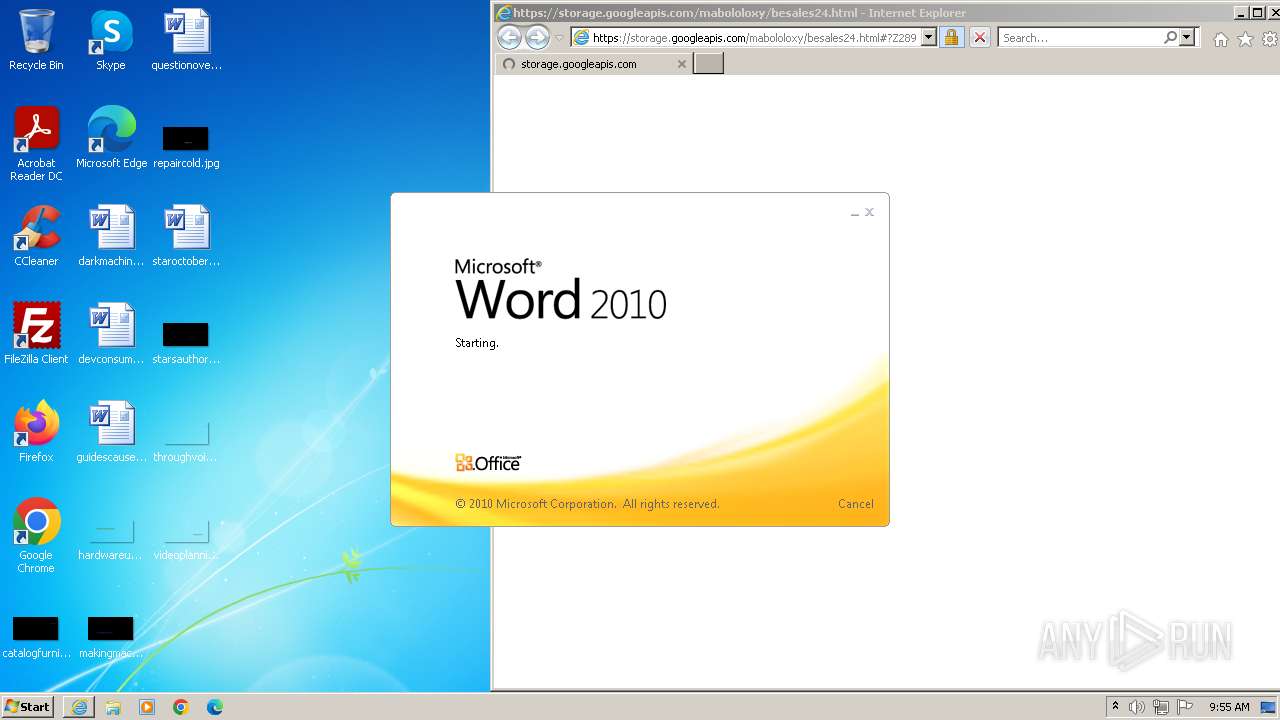Select the questionove... Word document icon
The height and width of the screenshot is (720, 1280).
click(x=186, y=40)
